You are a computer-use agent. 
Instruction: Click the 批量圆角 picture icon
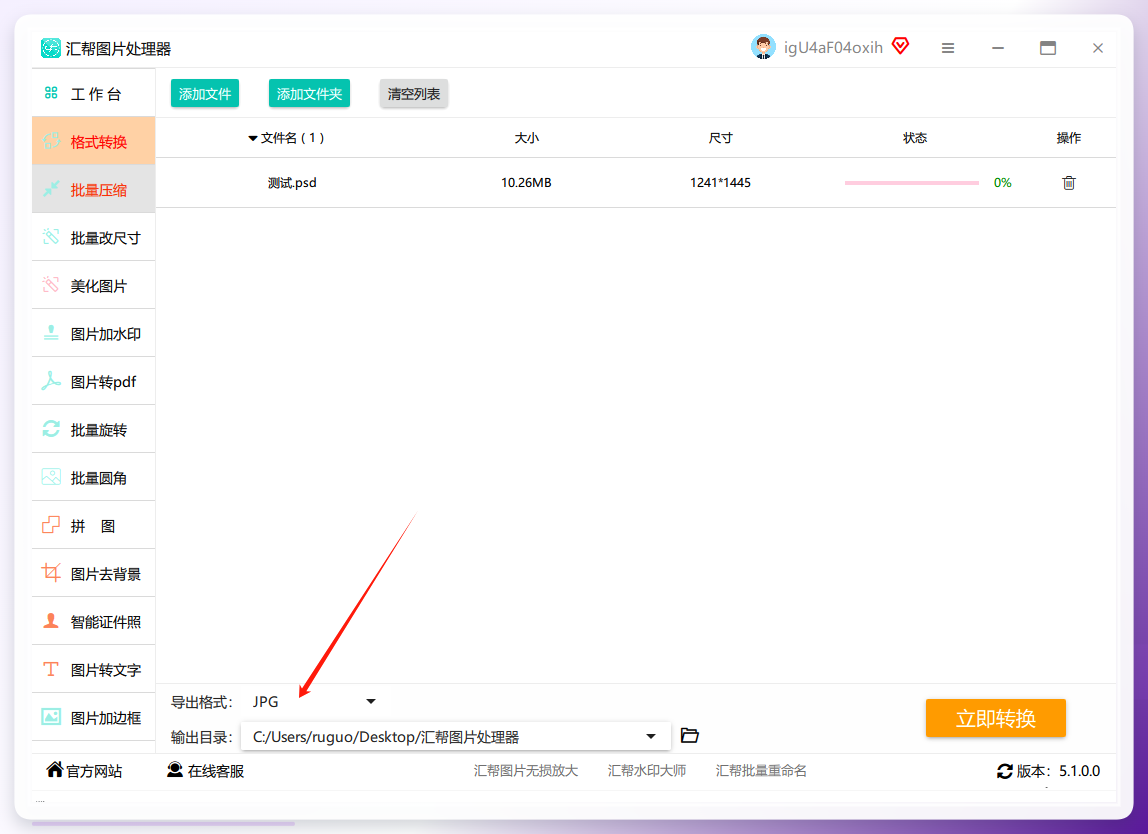[x=51, y=477]
